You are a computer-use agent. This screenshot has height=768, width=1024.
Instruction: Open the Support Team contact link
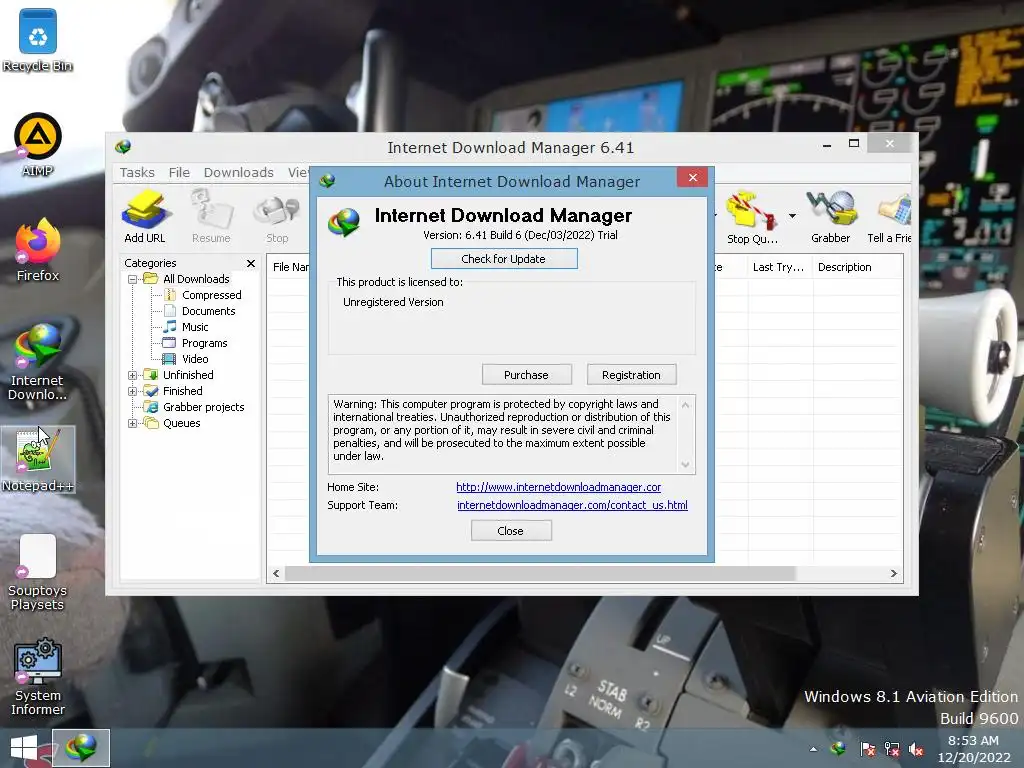click(x=572, y=505)
